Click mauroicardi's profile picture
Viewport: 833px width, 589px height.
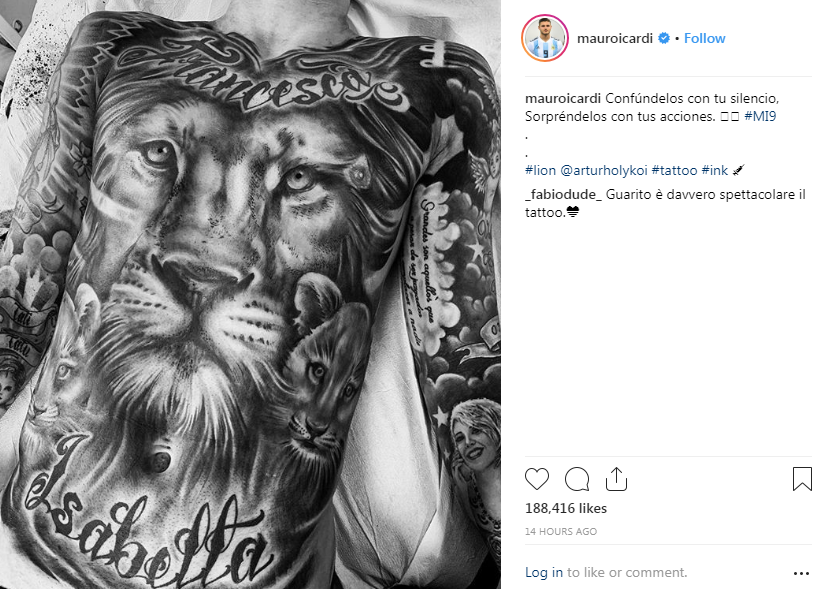[545, 38]
